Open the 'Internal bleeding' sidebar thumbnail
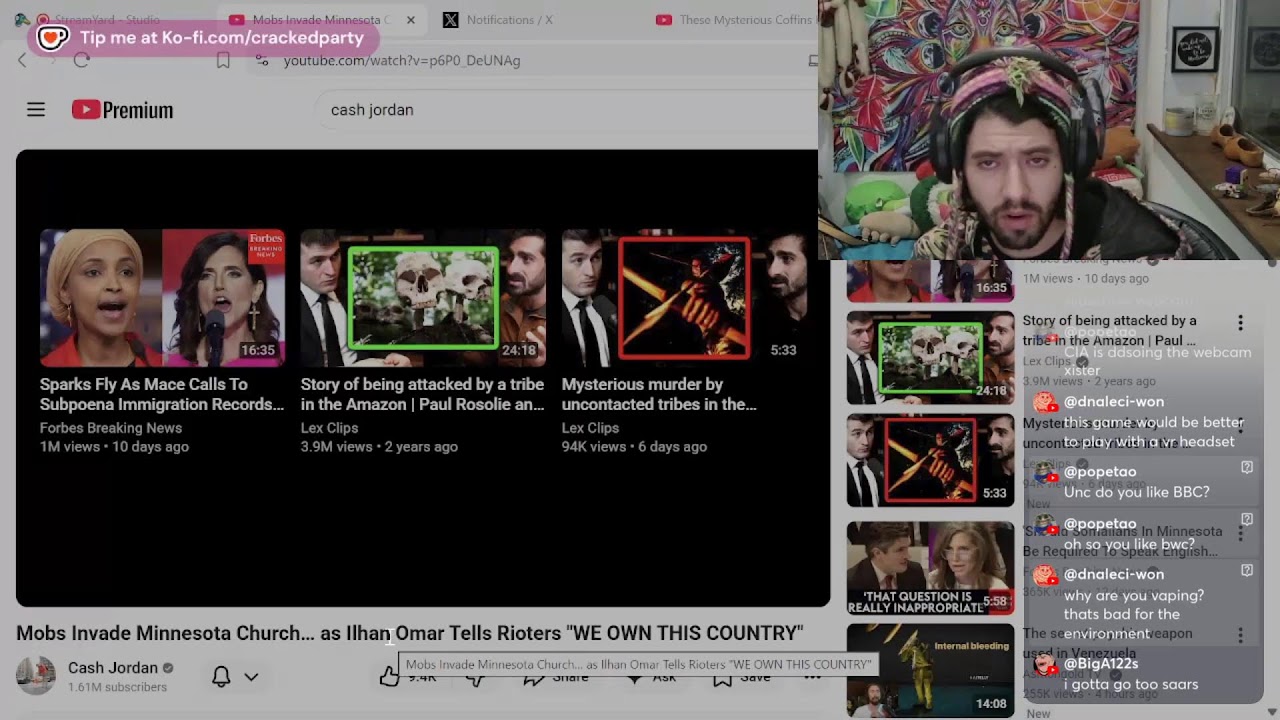This screenshot has height=720, width=1280. pyautogui.click(x=930, y=671)
